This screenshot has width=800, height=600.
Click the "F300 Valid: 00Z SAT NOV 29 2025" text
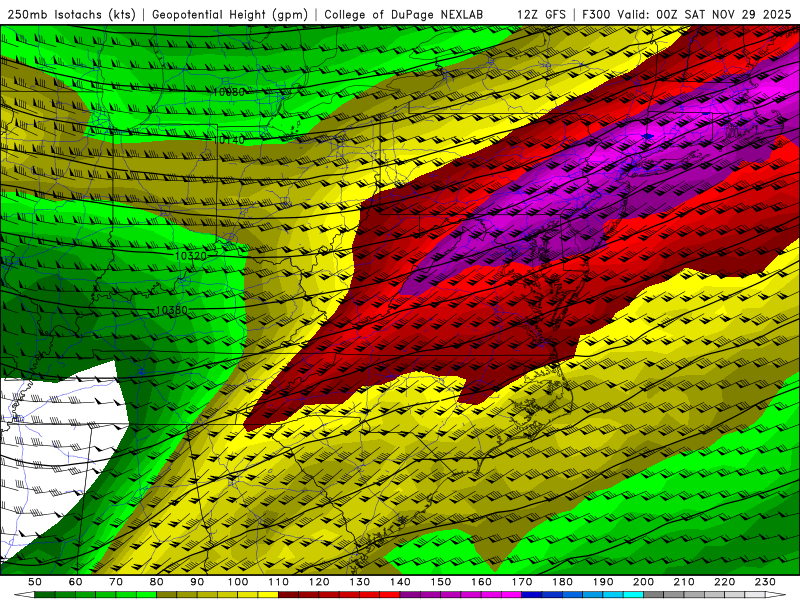[687, 14]
